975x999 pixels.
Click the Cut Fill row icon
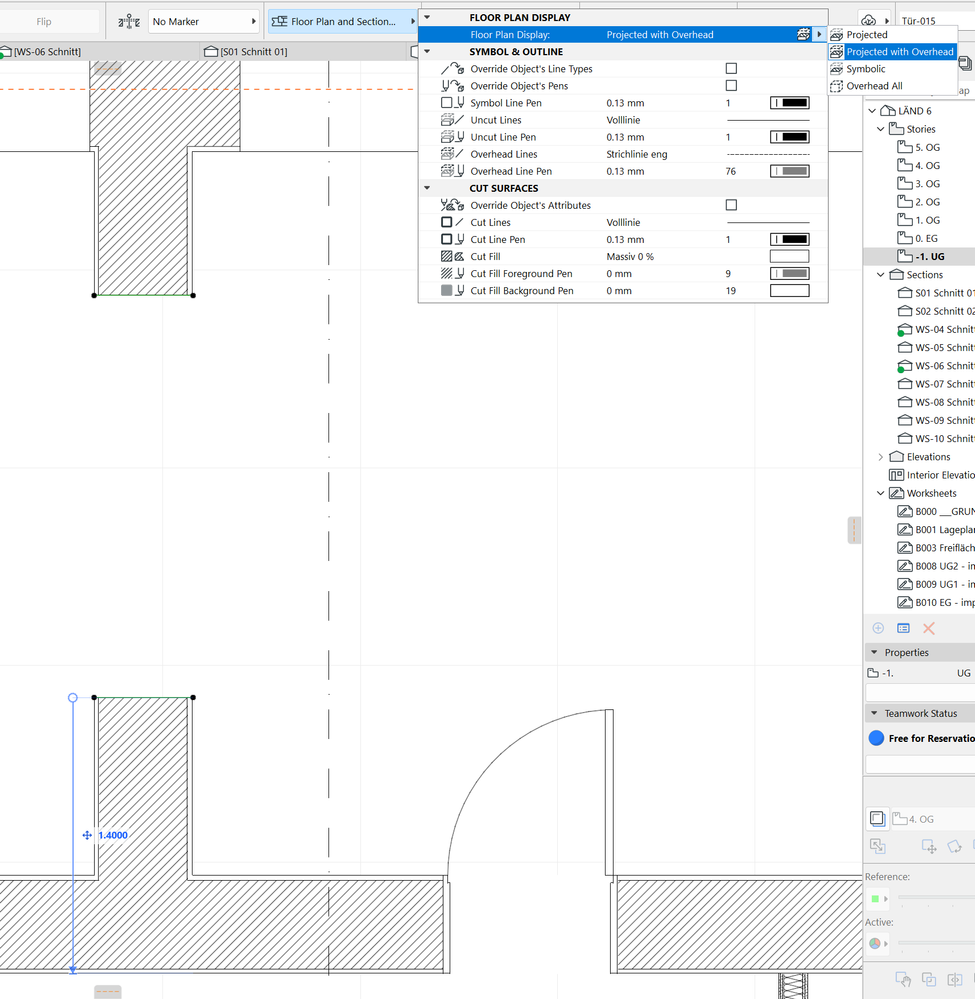point(452,257)
